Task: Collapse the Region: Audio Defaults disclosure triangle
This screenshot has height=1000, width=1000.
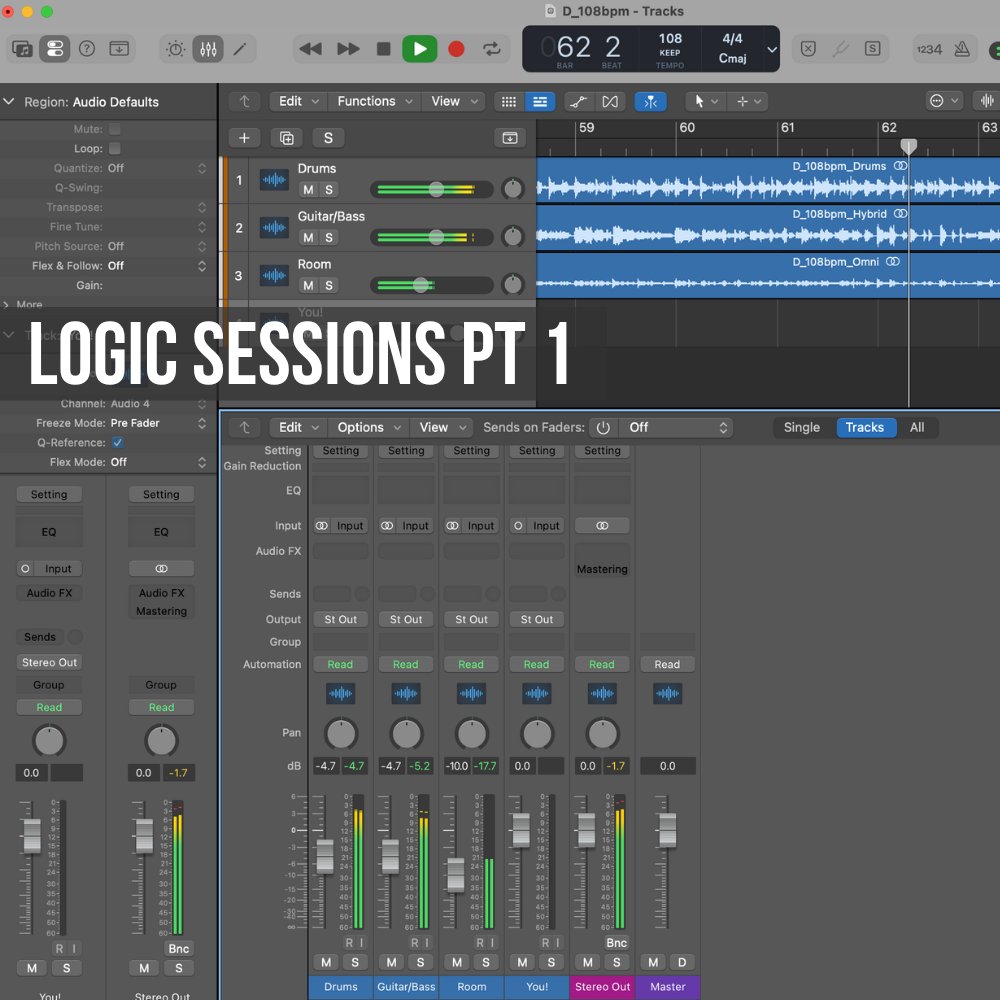Action: (9, 101)
